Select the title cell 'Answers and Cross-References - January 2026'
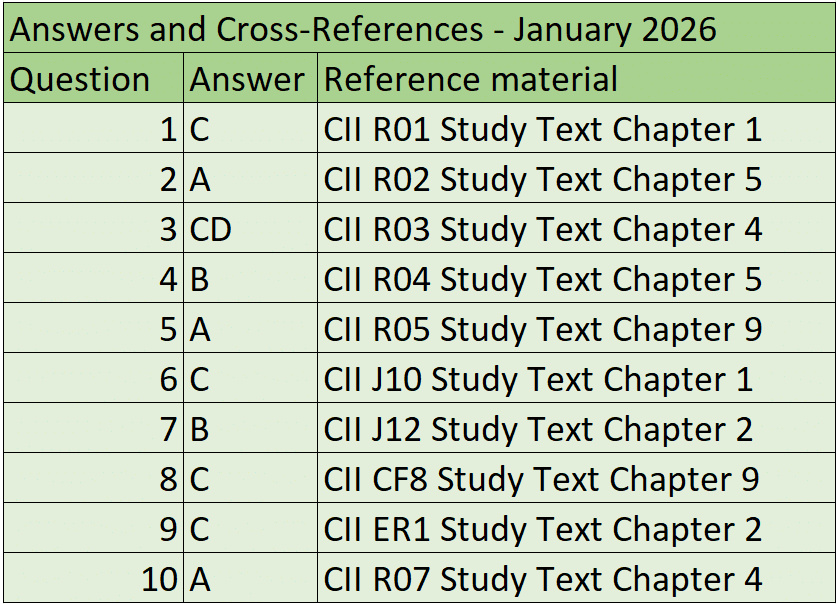Viewport: 837px width, 604px height. 419,28
